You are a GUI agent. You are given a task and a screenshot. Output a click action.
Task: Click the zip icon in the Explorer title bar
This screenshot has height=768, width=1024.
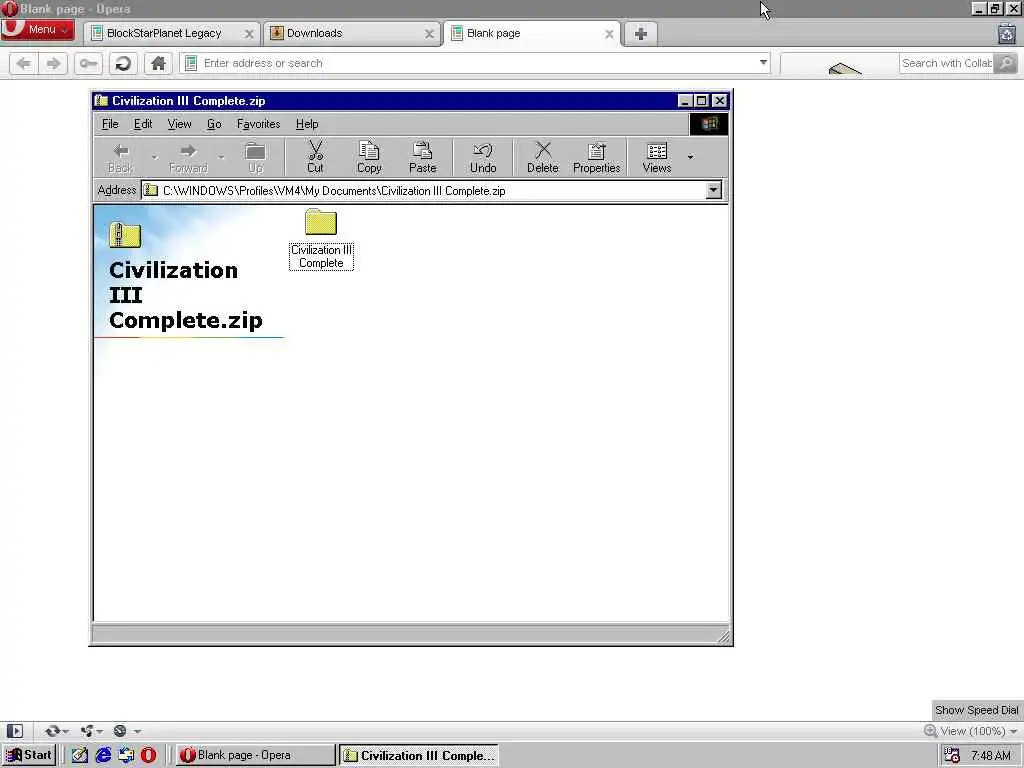[101, 101]
